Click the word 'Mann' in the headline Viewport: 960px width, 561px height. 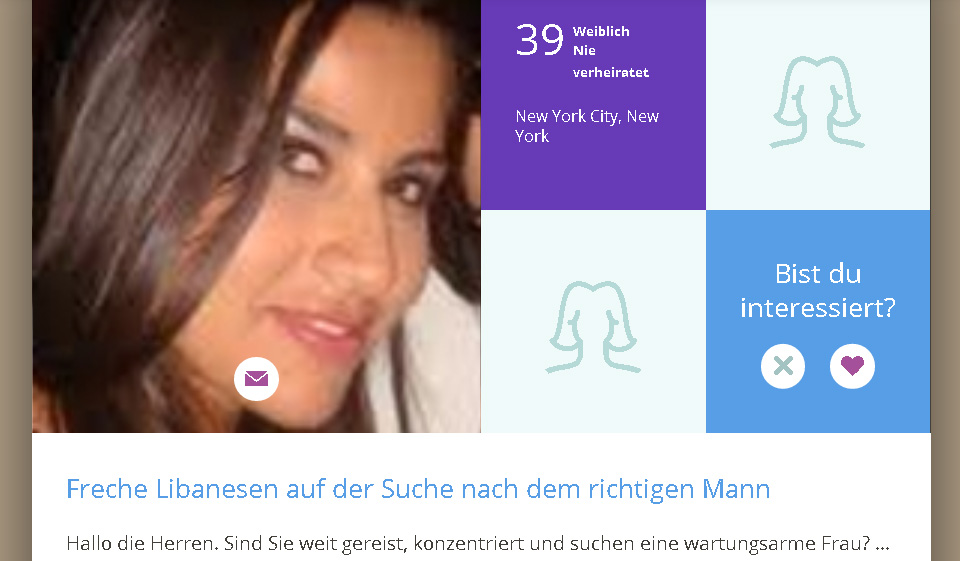pos(736,489)
